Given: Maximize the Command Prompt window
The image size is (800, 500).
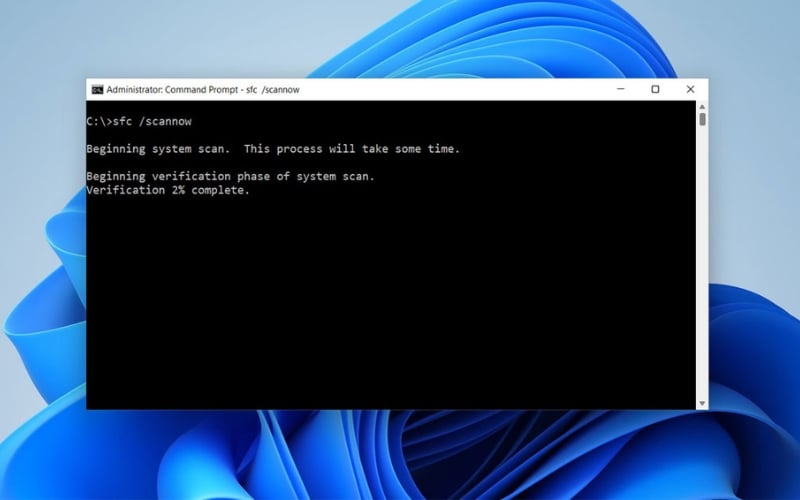Looking at the screenshot, I should (655, 89).
